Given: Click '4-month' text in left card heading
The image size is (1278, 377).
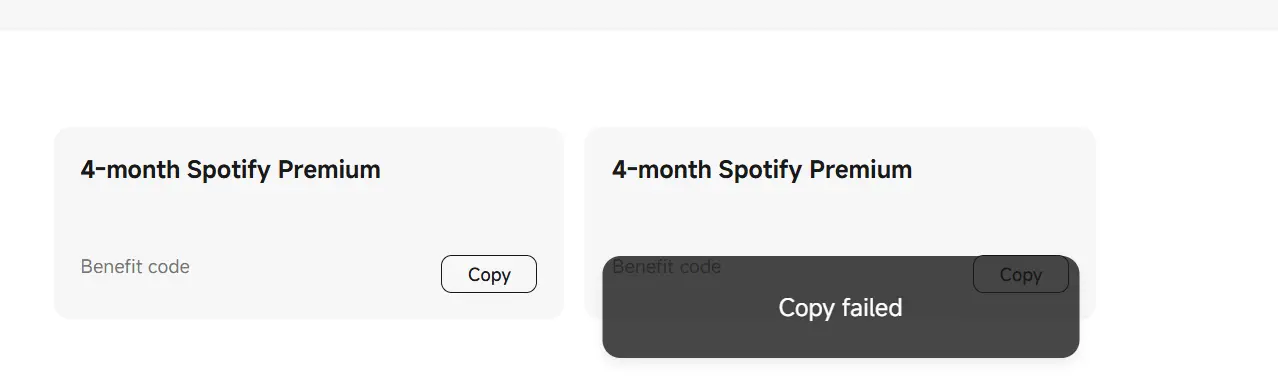Looking at the screenshot, I should tap(130, 170).
